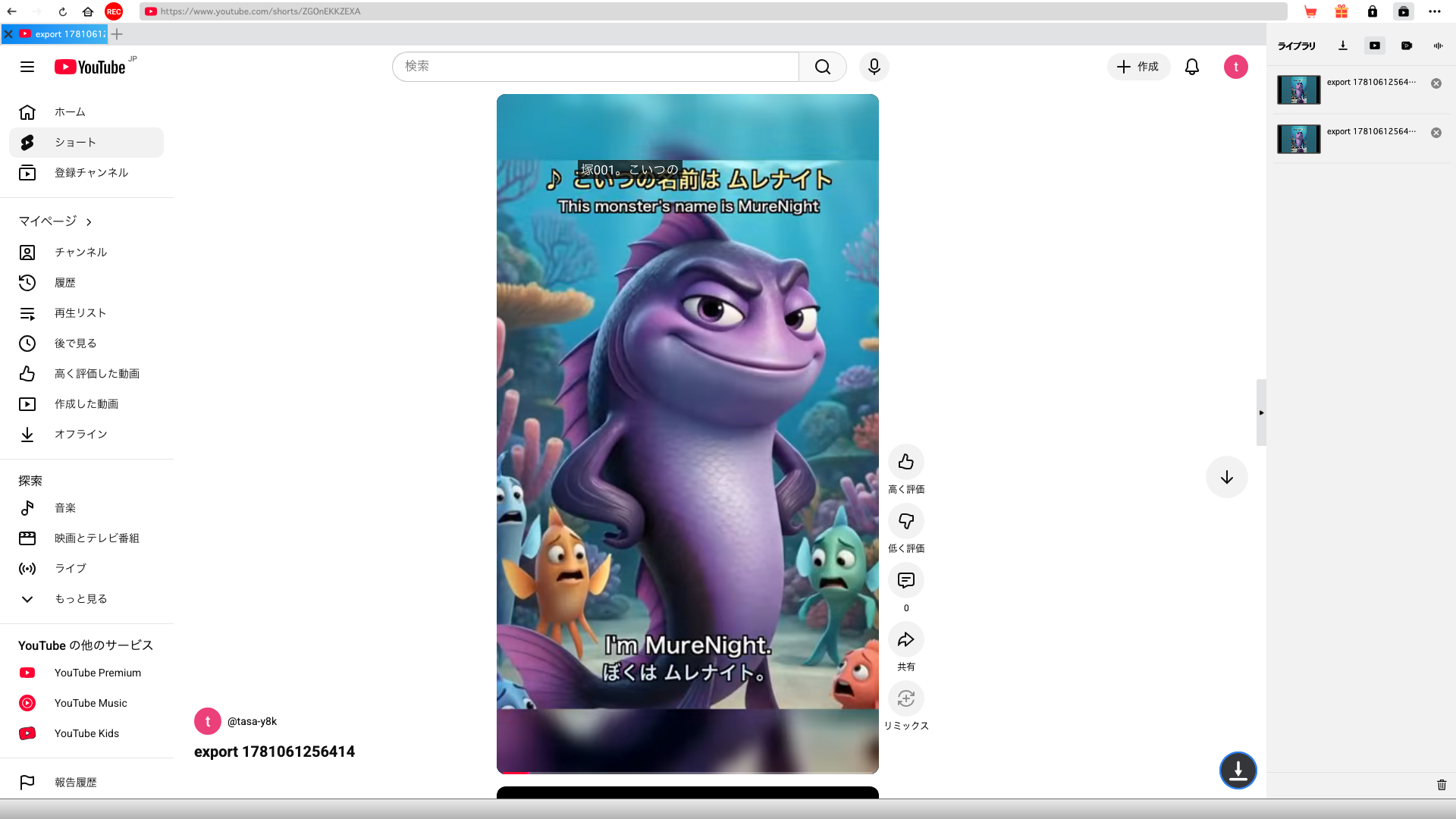Open ライブ live section
Viewport: 1456px width, 819px height.
pyautogui.click(x=86, y=569)
